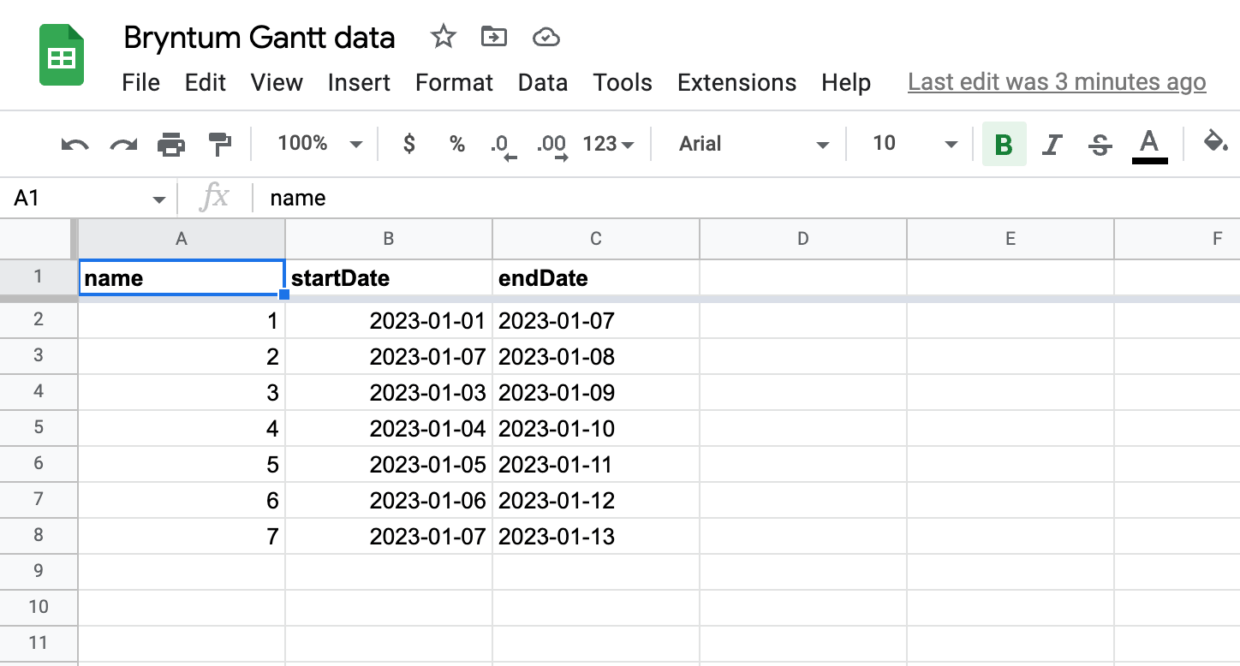
Task: View document cloud save status
Action: click(545, 37)
